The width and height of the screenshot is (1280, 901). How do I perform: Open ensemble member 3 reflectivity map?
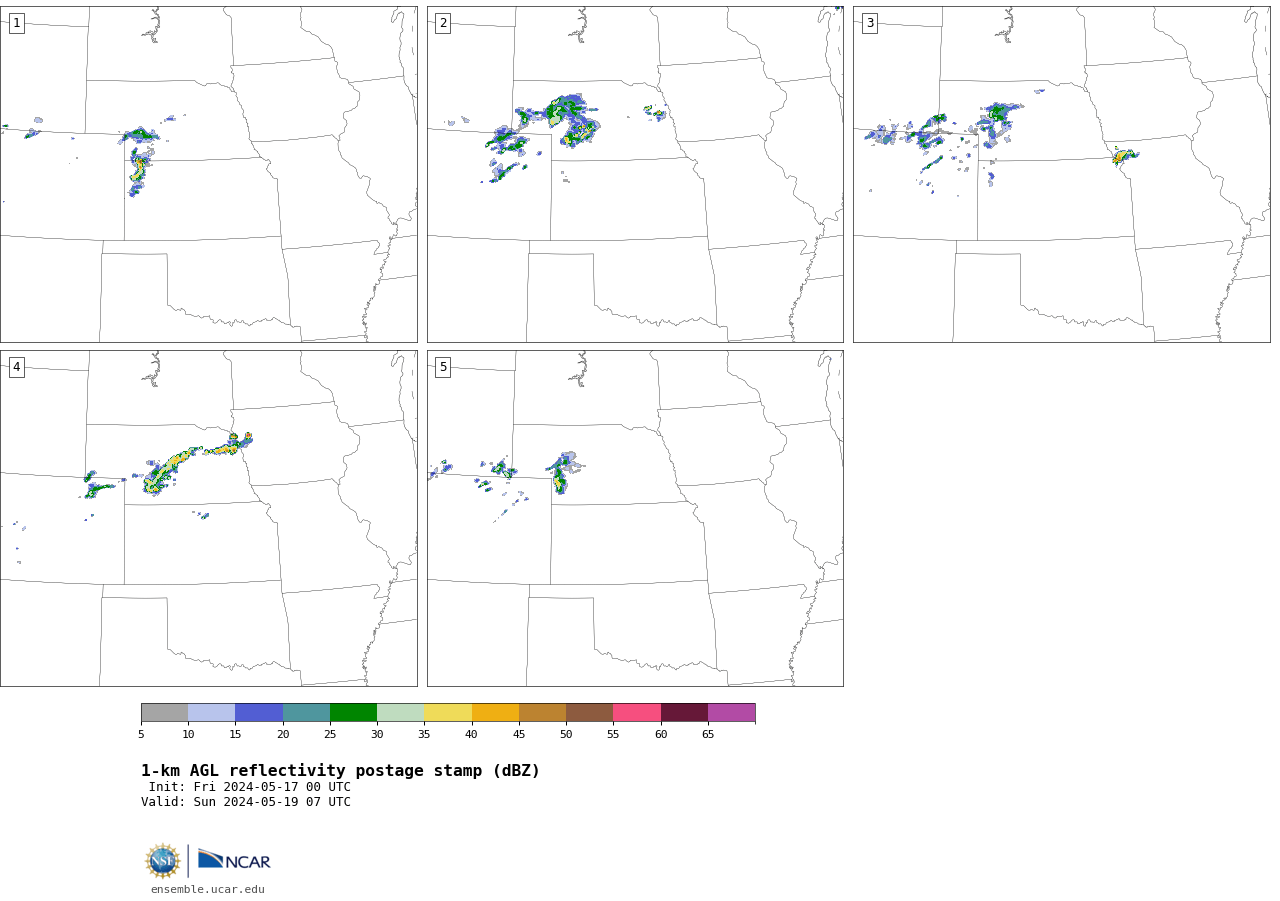click(x=1061, y=174)
